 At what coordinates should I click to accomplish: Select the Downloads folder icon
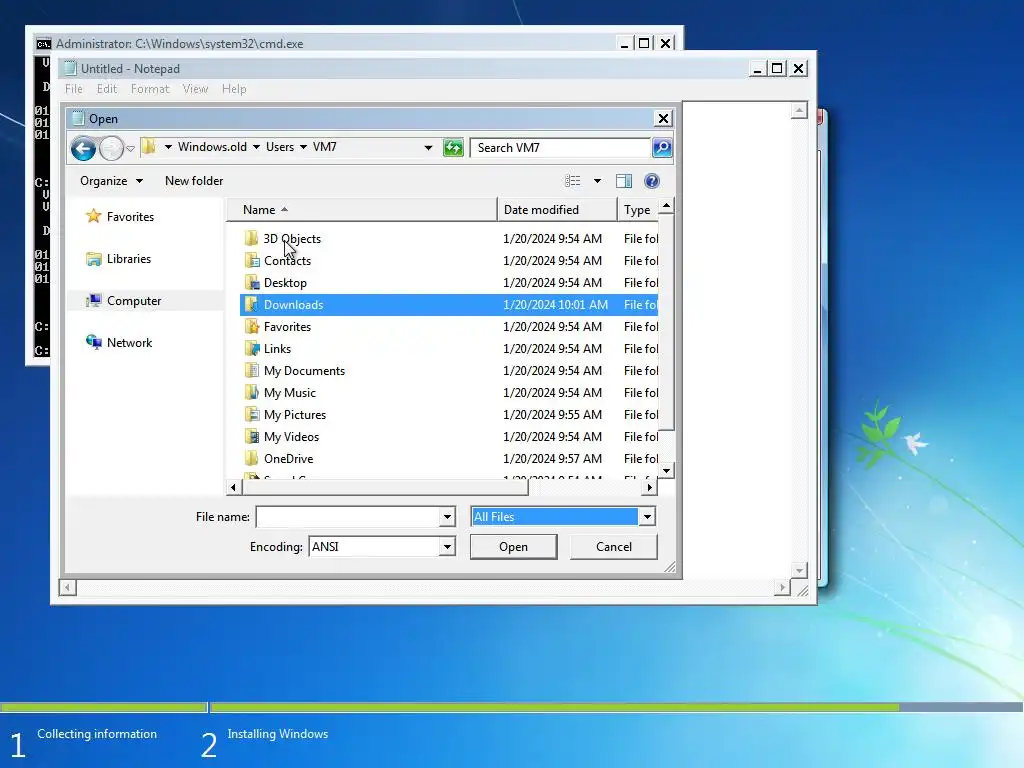[251, 305]
